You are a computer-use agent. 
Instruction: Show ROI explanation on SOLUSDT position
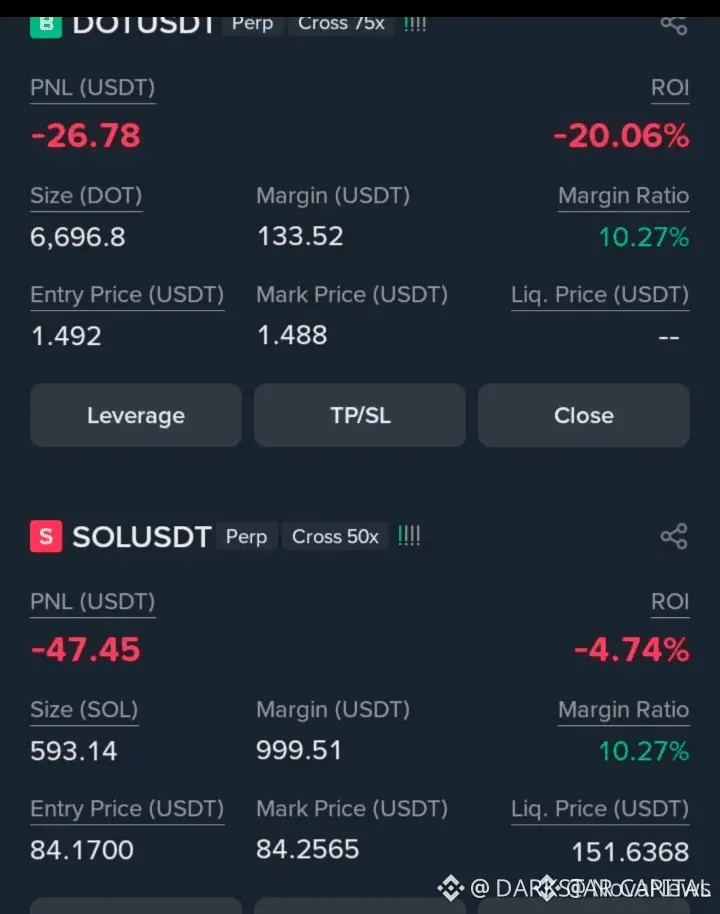670,602
